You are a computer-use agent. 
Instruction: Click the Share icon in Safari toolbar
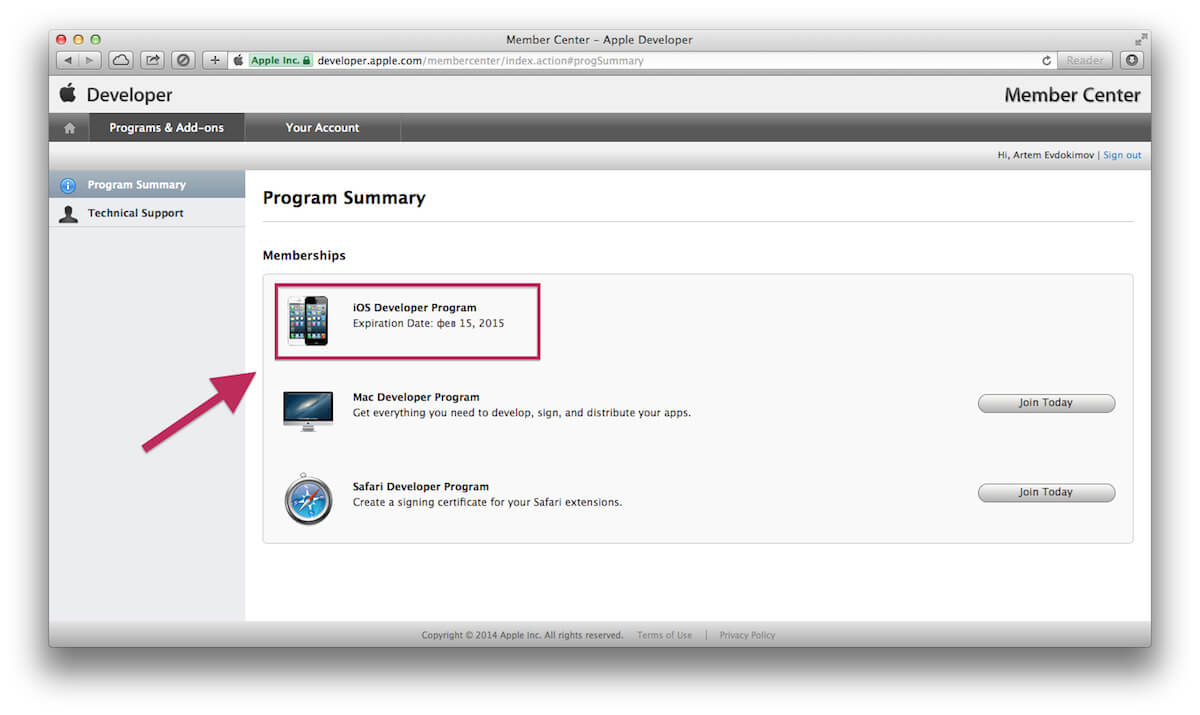point(152,60)
